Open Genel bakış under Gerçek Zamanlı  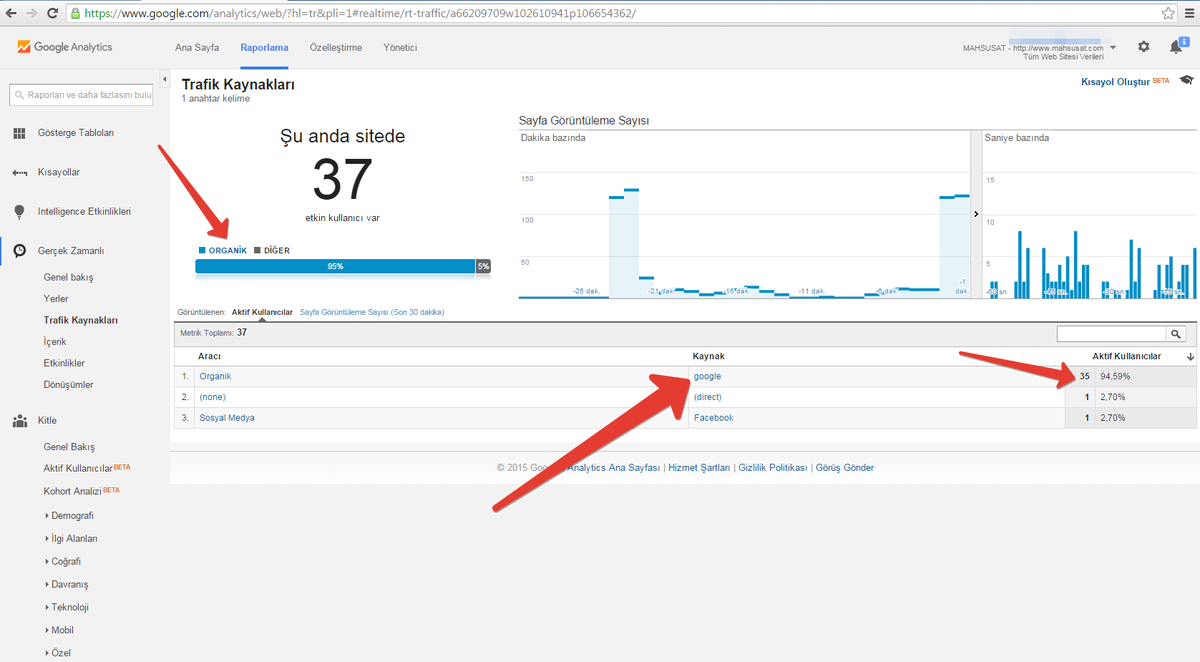(68, 277)
